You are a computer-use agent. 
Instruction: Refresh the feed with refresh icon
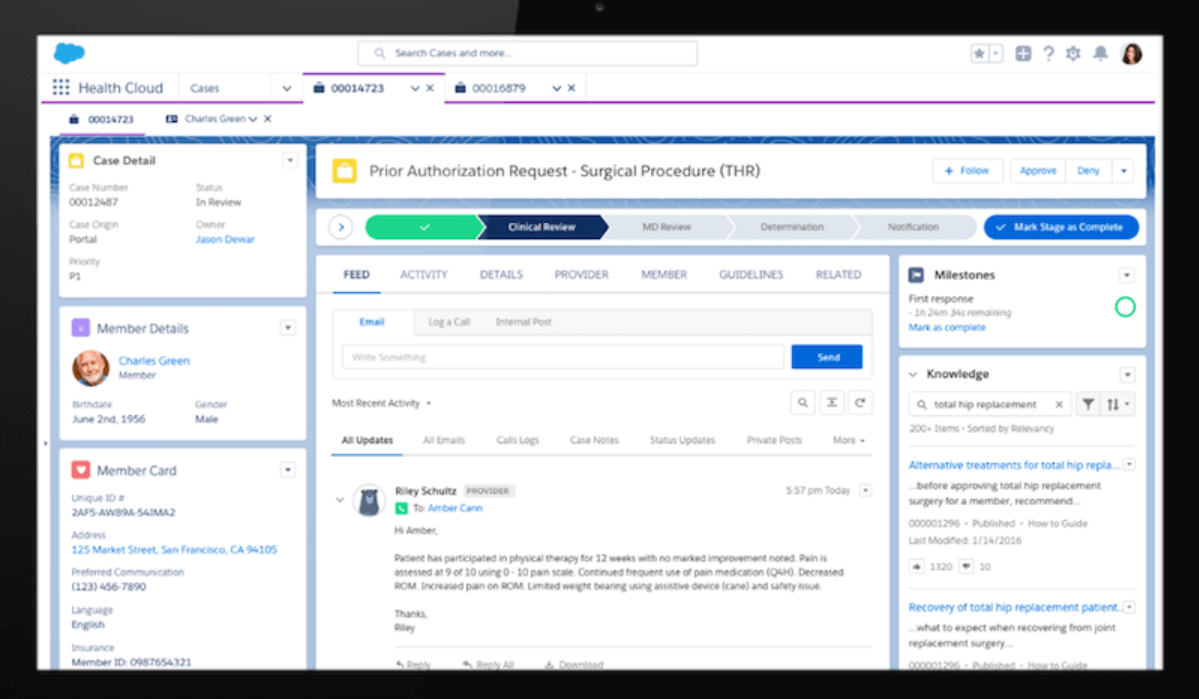(860, 403)
